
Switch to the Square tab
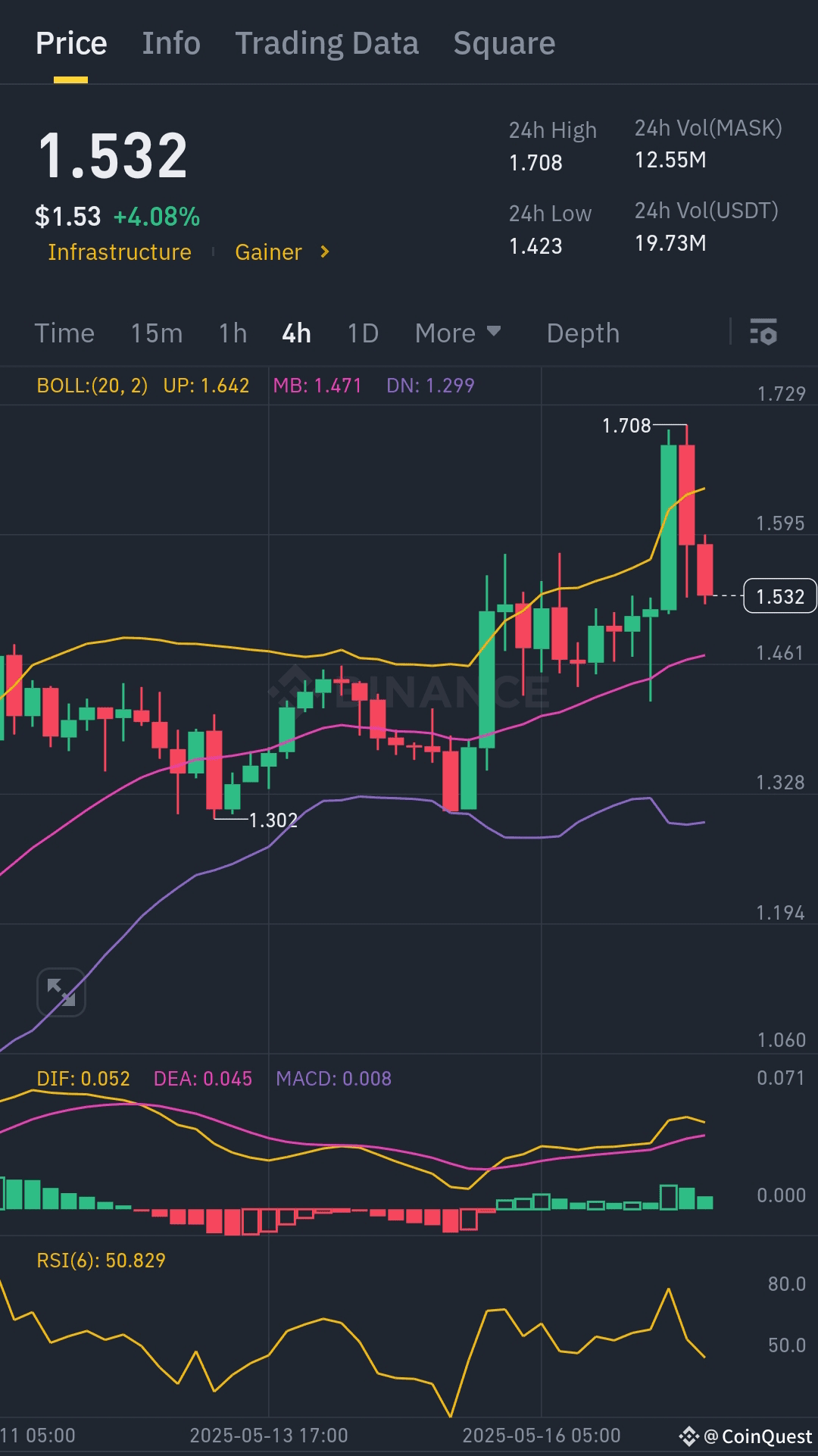(503, 43)
